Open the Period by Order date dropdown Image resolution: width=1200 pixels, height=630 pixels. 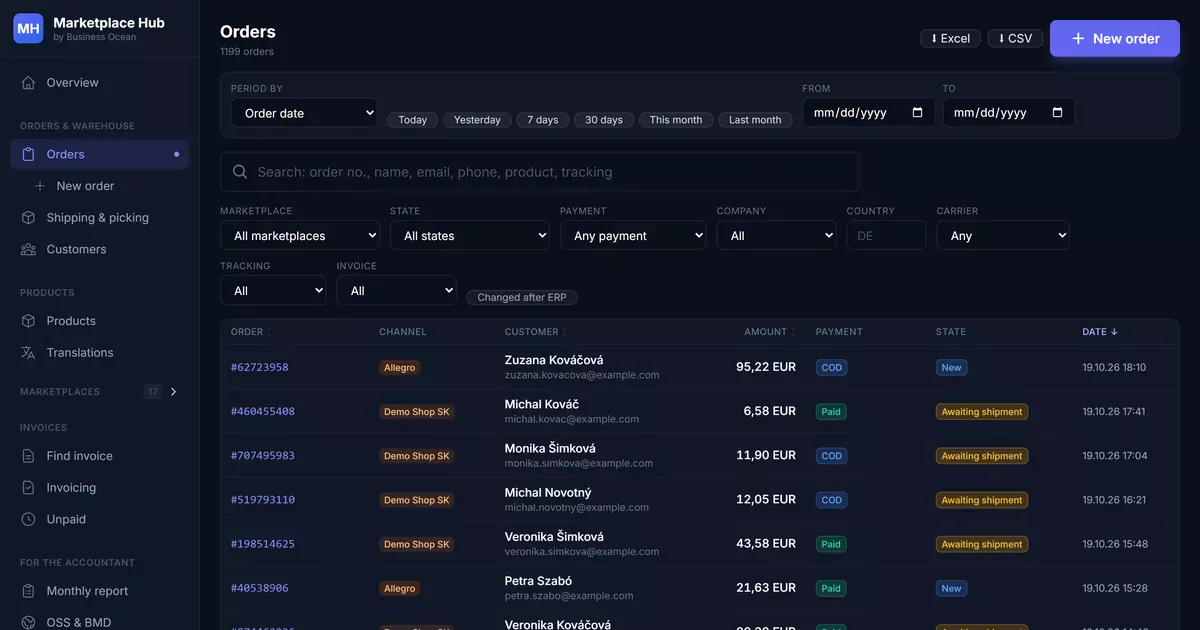(x=304, y=113)
